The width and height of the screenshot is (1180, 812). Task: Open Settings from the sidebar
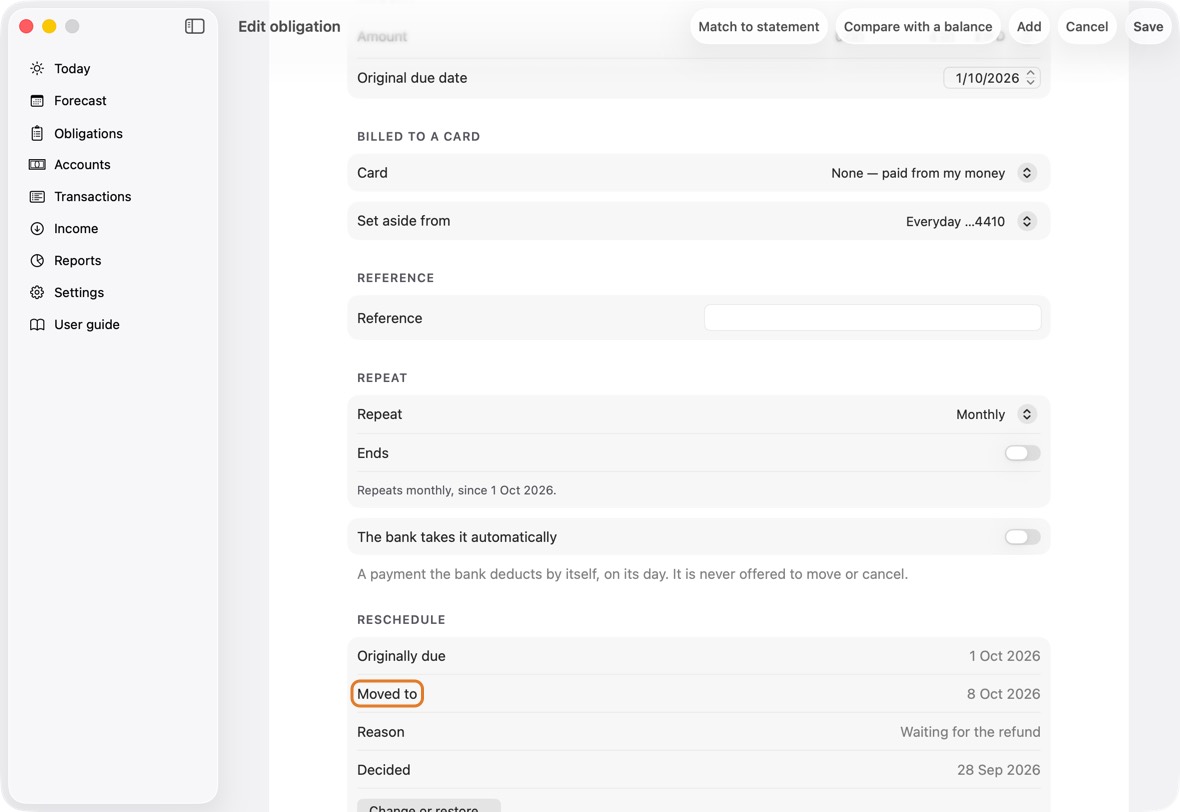(79, 293)
